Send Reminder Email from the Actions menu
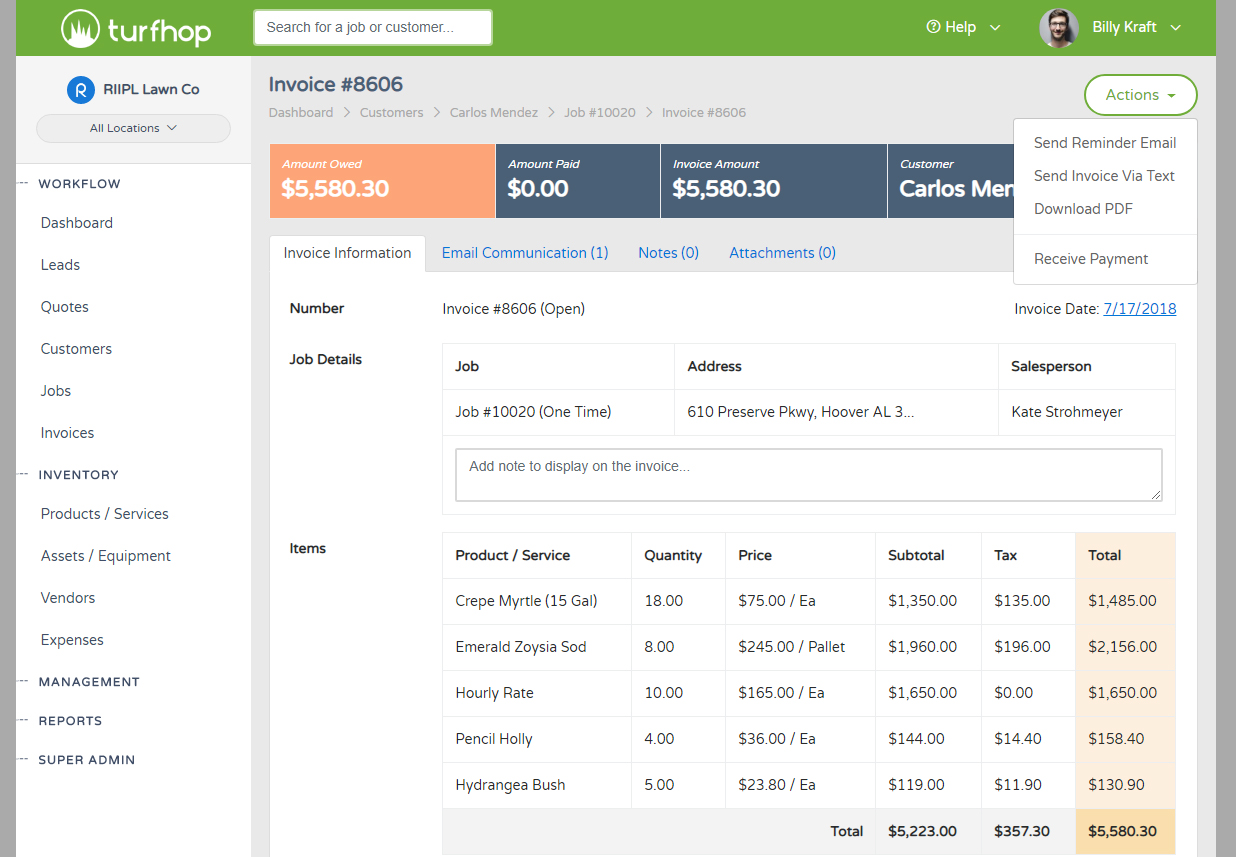Screen dimensions: 1236x857 1104,142
